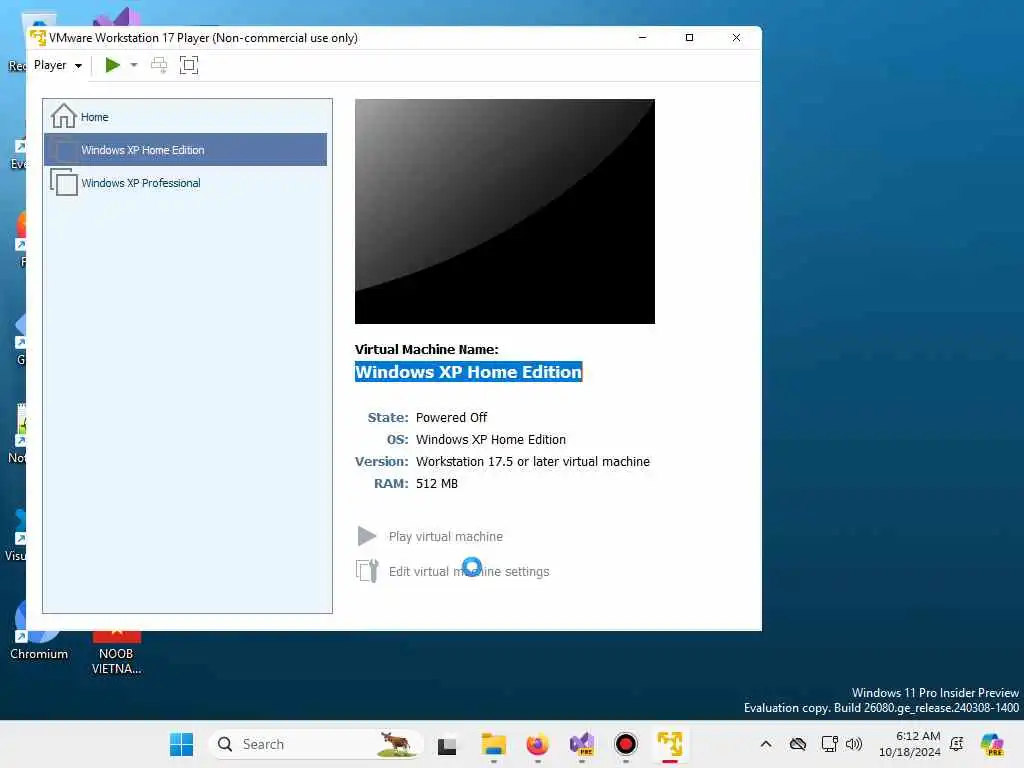This screenshot has width=1024, height=768.
Task: Open the network tray icon
Action: click(x=829, y=744)
